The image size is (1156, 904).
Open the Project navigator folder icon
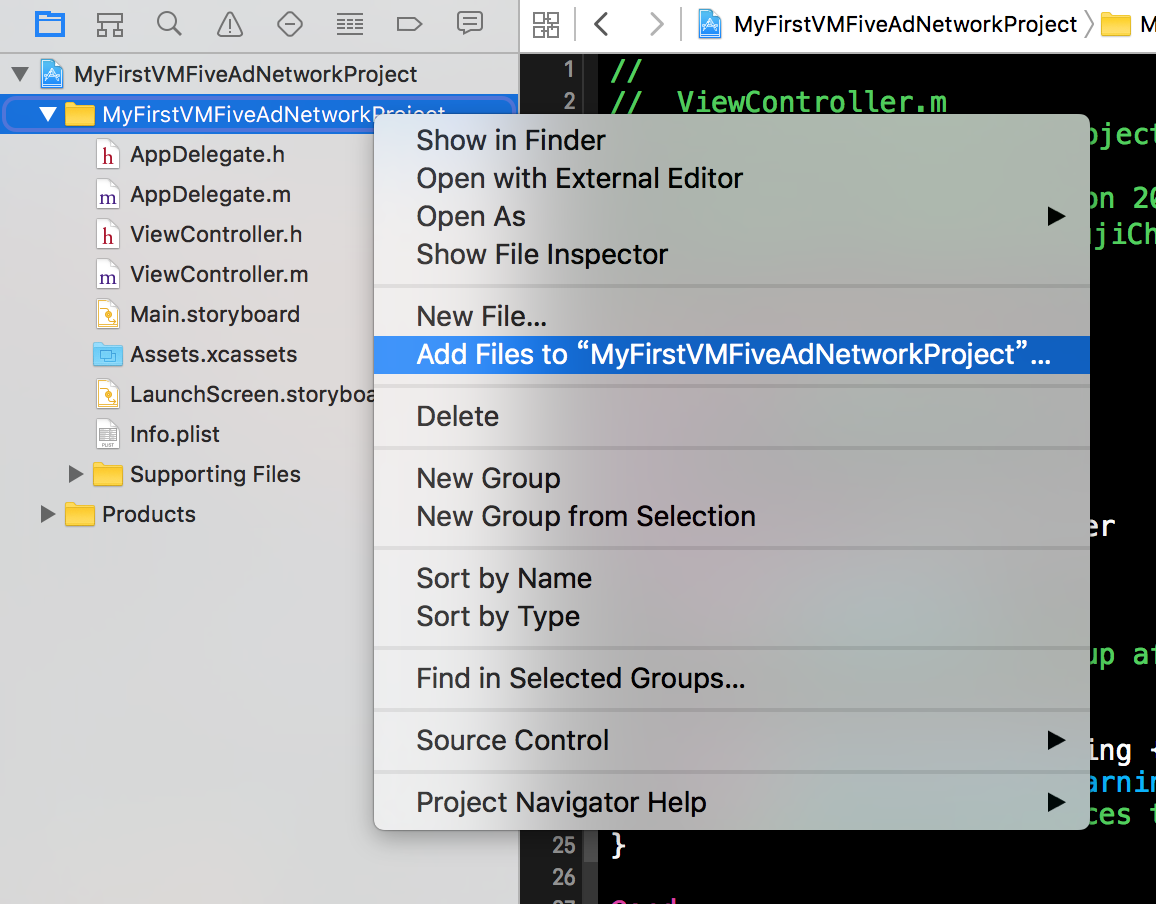[50, 24]
